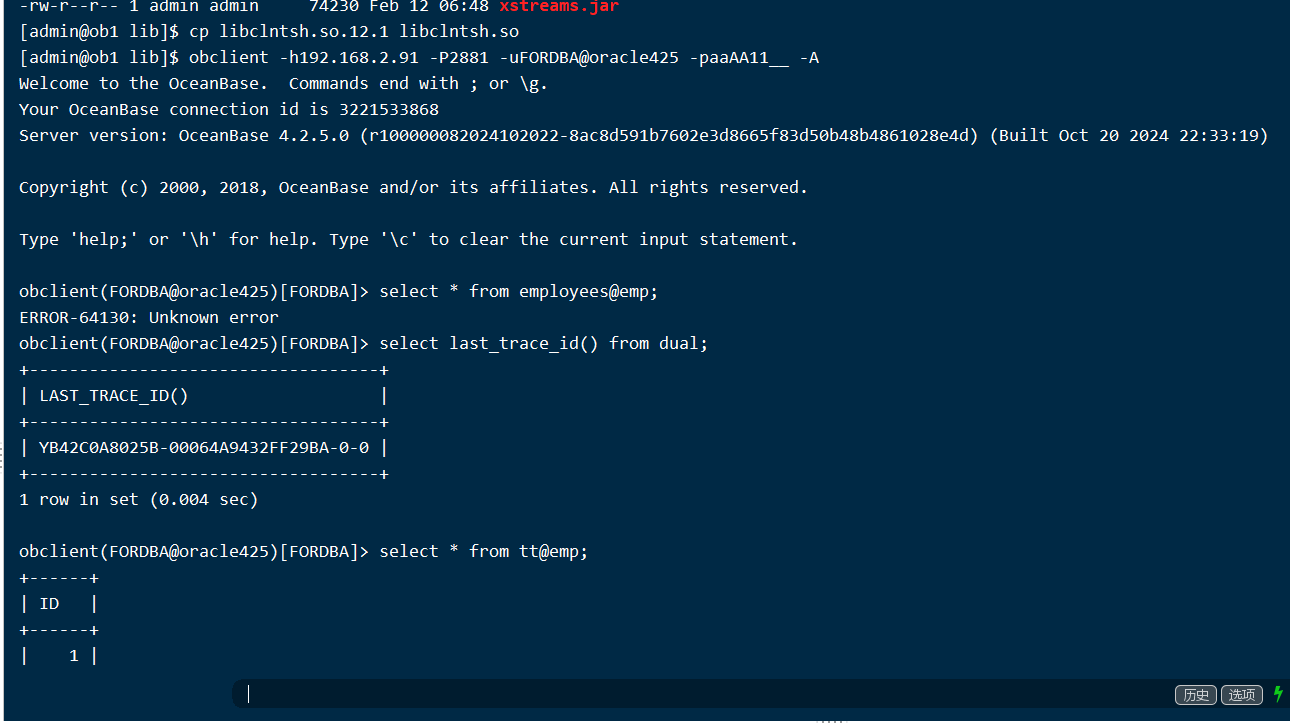Click the 'select * from employees@emp;' command
The image size is (1290, 723).
tap(518, 291)
